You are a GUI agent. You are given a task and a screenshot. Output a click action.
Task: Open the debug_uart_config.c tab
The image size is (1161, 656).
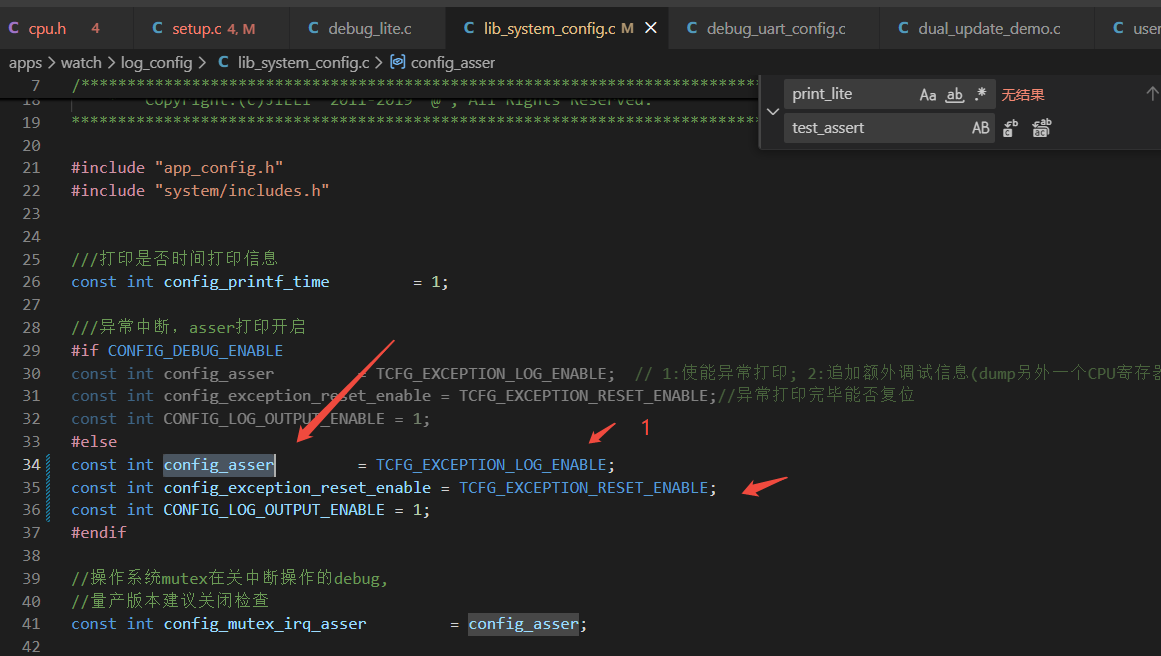[774, 29]
